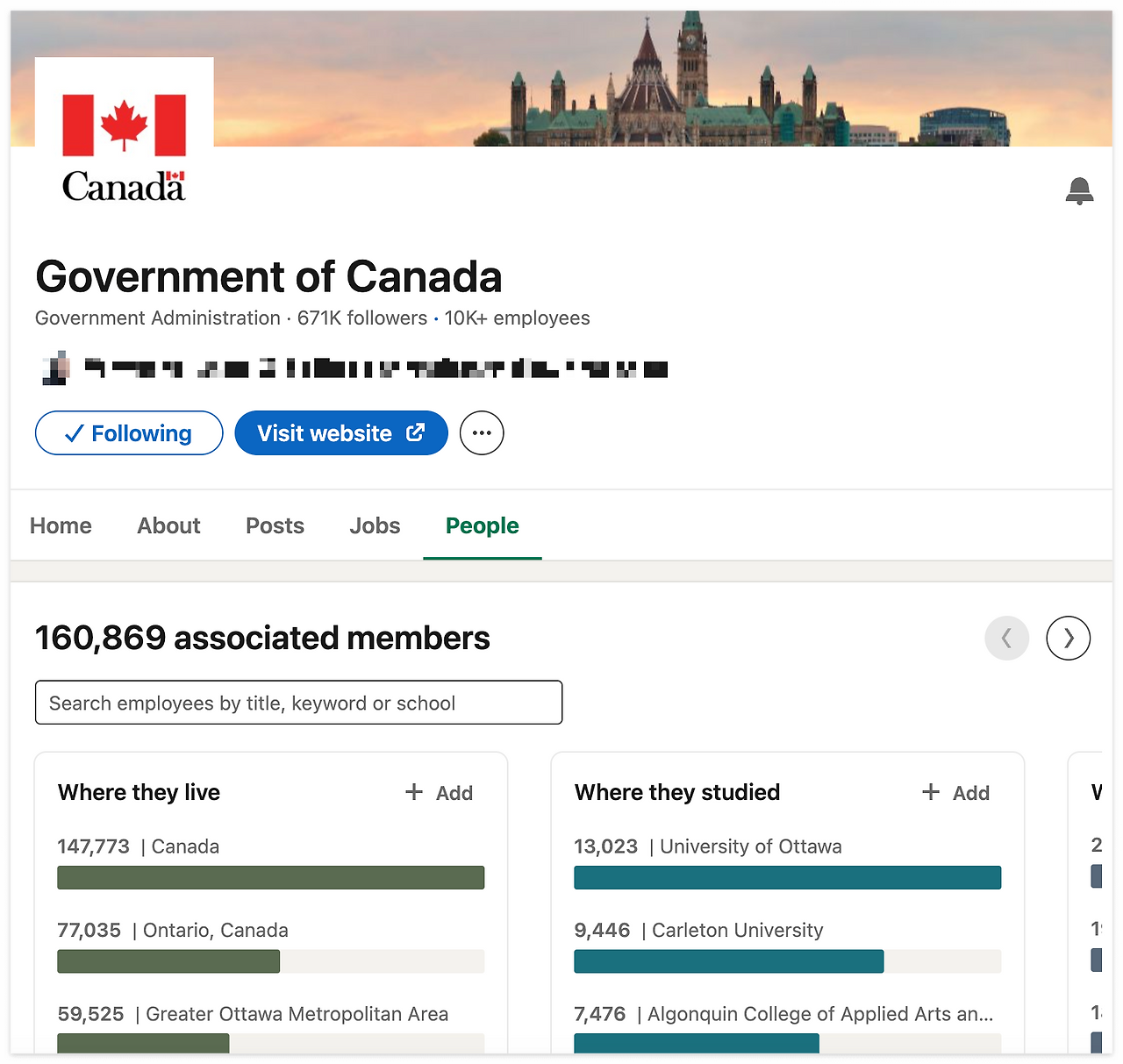Click the Algonquin College of Applied Arts label

pyautogui.click(x=820, y=1014)
